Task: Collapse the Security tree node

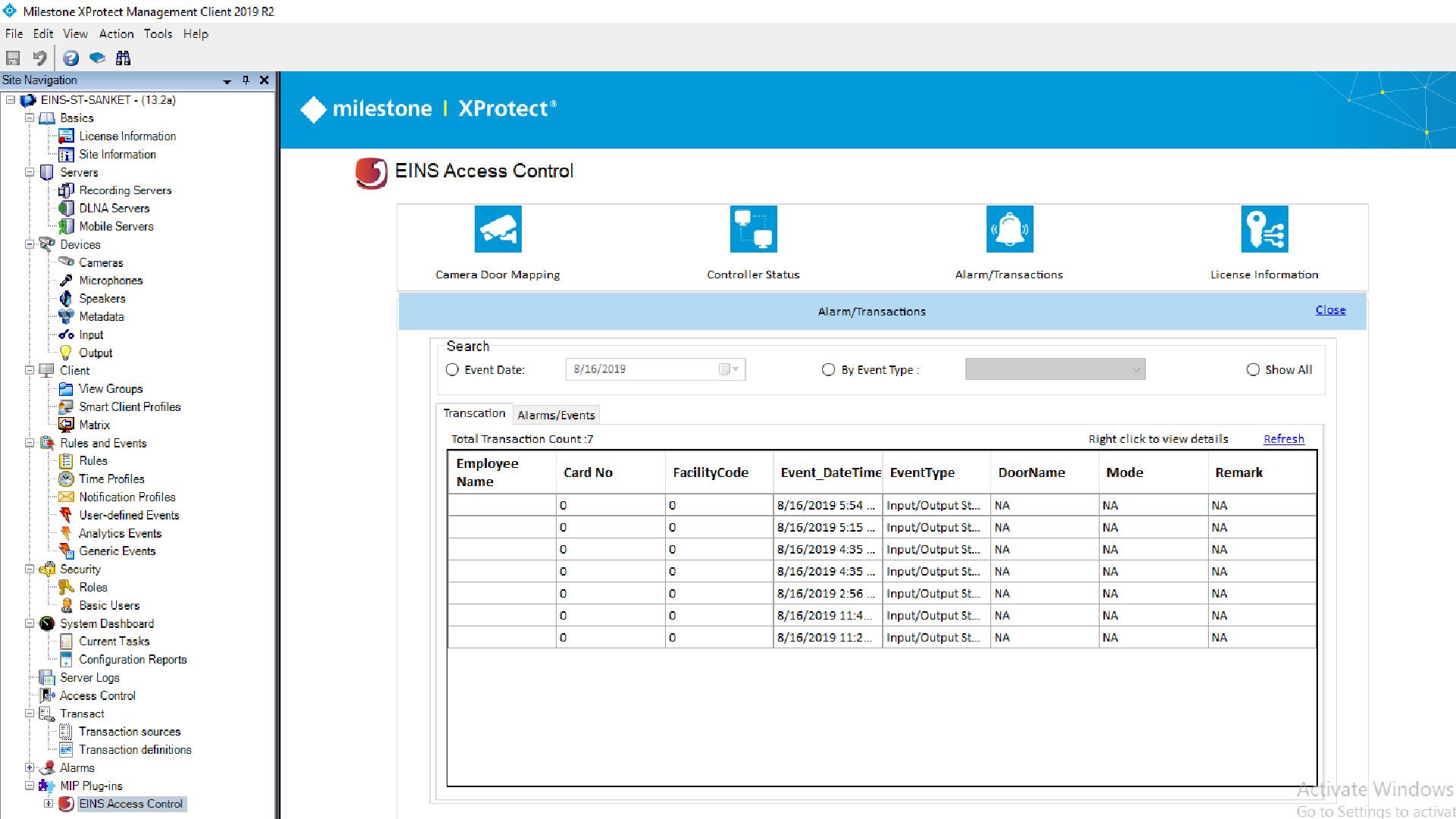Action: coord(30,569)
